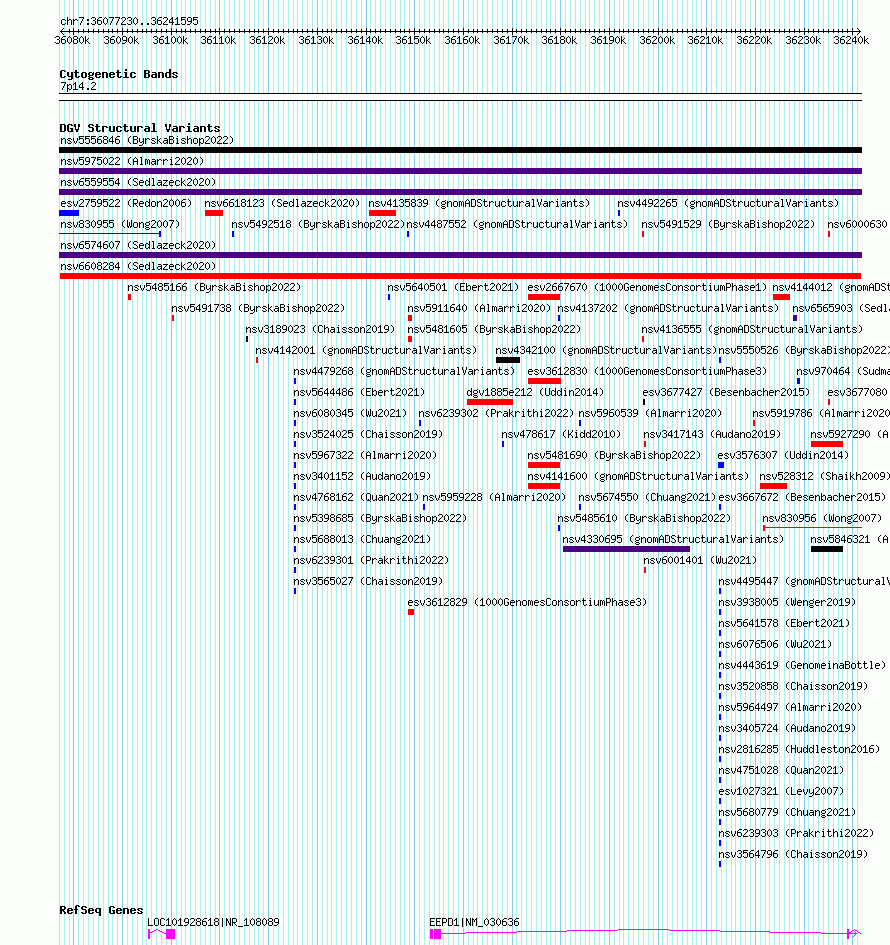This screenshot has width=890, height=945.
Task: Open nsv6239301 (Prakrithi2022) variant
Action: 371,561
